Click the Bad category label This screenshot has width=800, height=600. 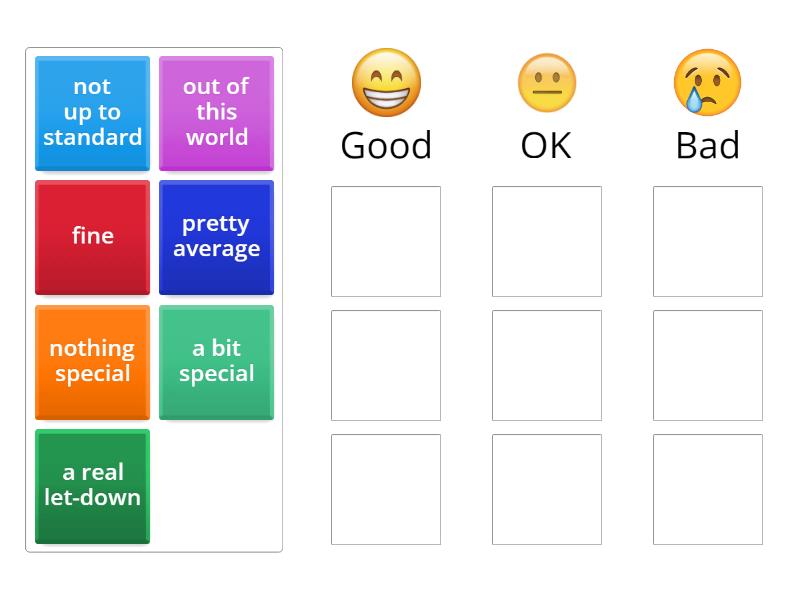pos(708,146)
